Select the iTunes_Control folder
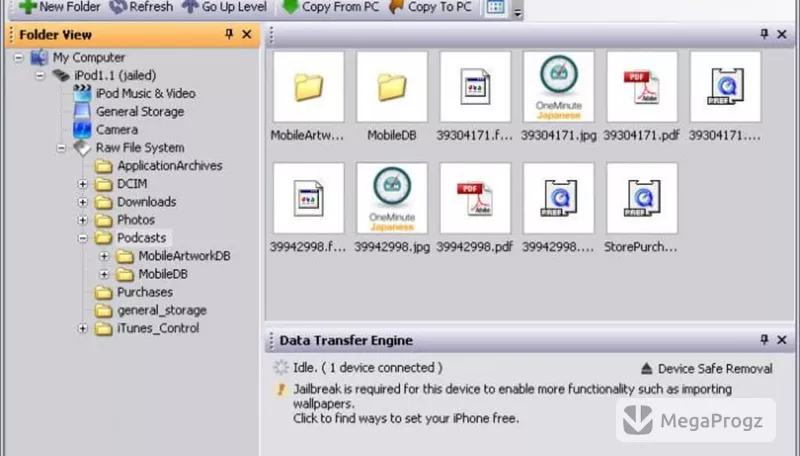The height and width of the screenshot is (456, 800). click(x=158, y=328)
